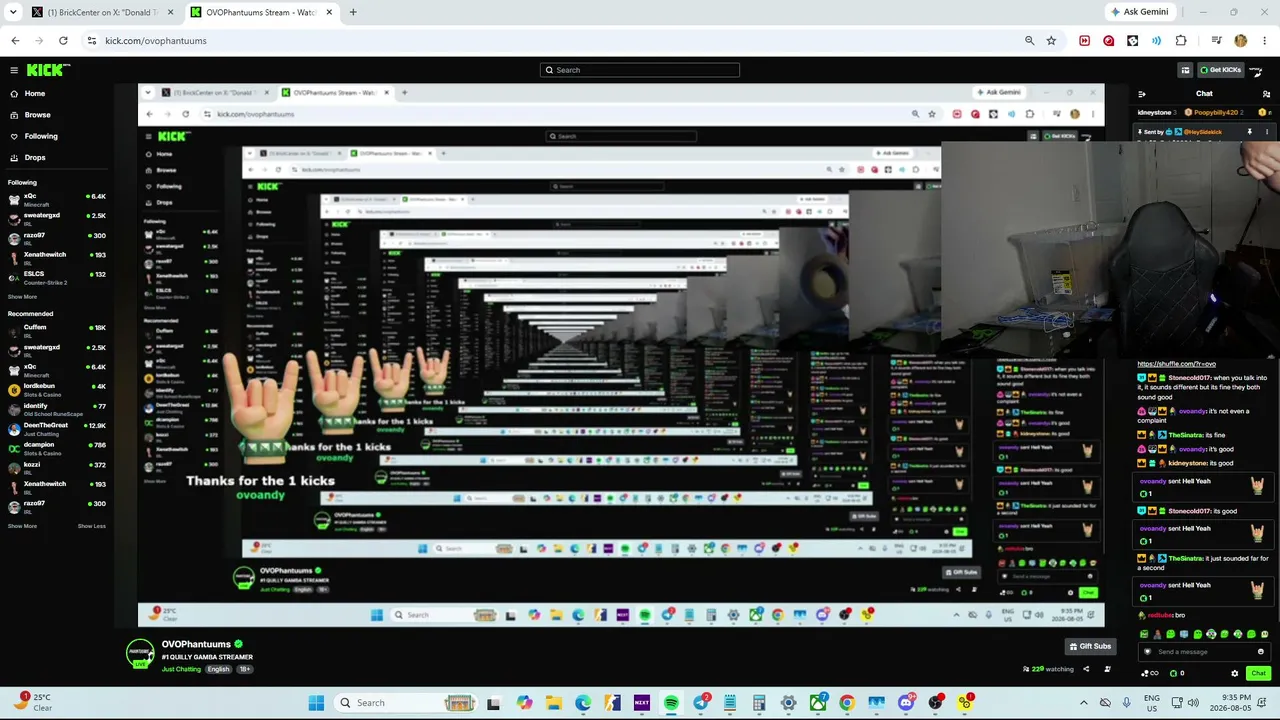Open the emoji picker in chat

pos(1261,652)
